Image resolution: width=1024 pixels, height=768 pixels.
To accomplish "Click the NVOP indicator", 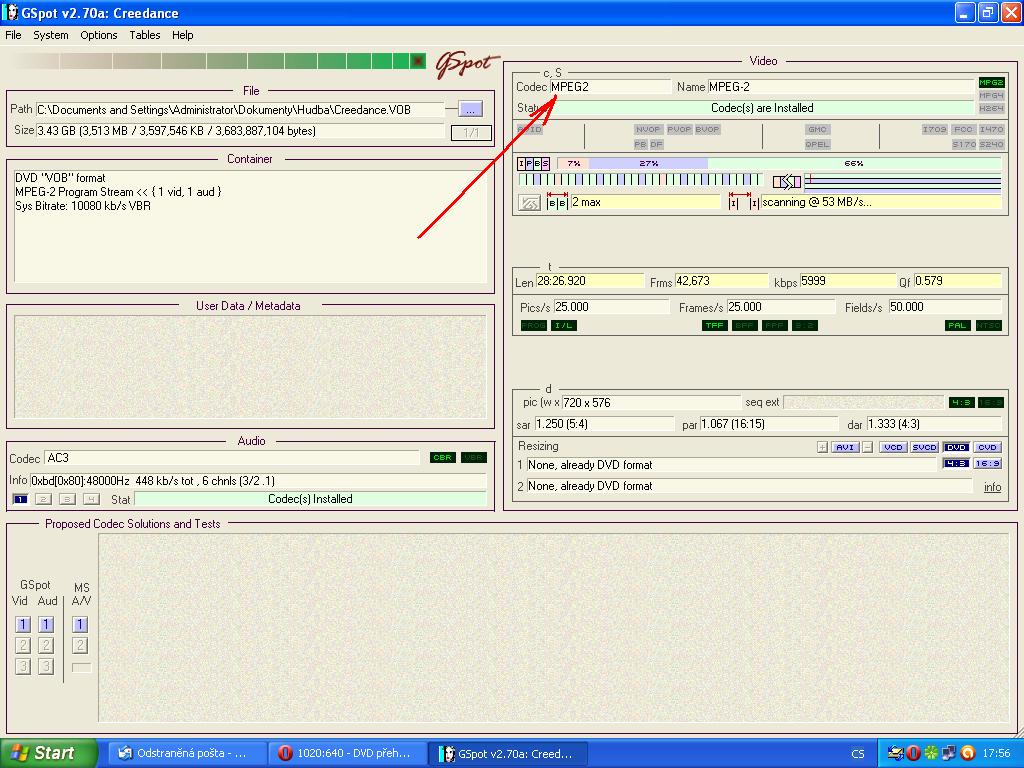I will 648,129.
